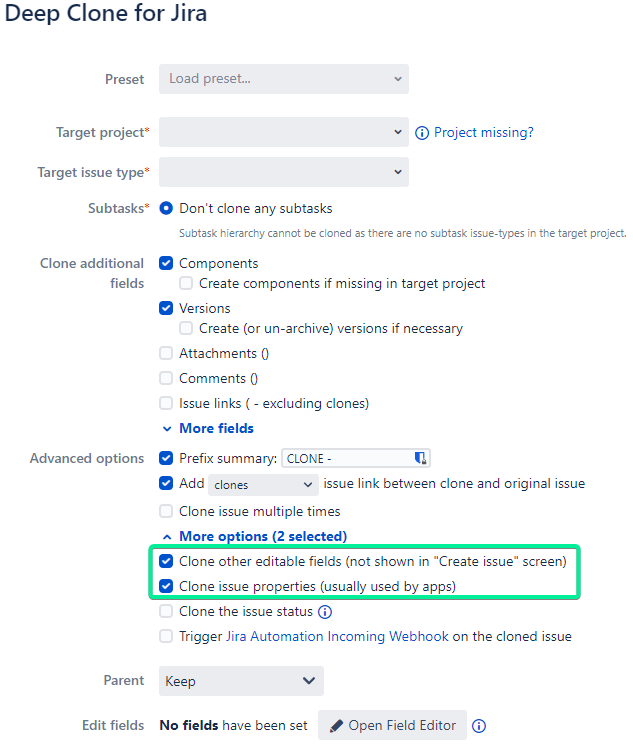Click the Prefix summary text field

click(x=347, y=458)
